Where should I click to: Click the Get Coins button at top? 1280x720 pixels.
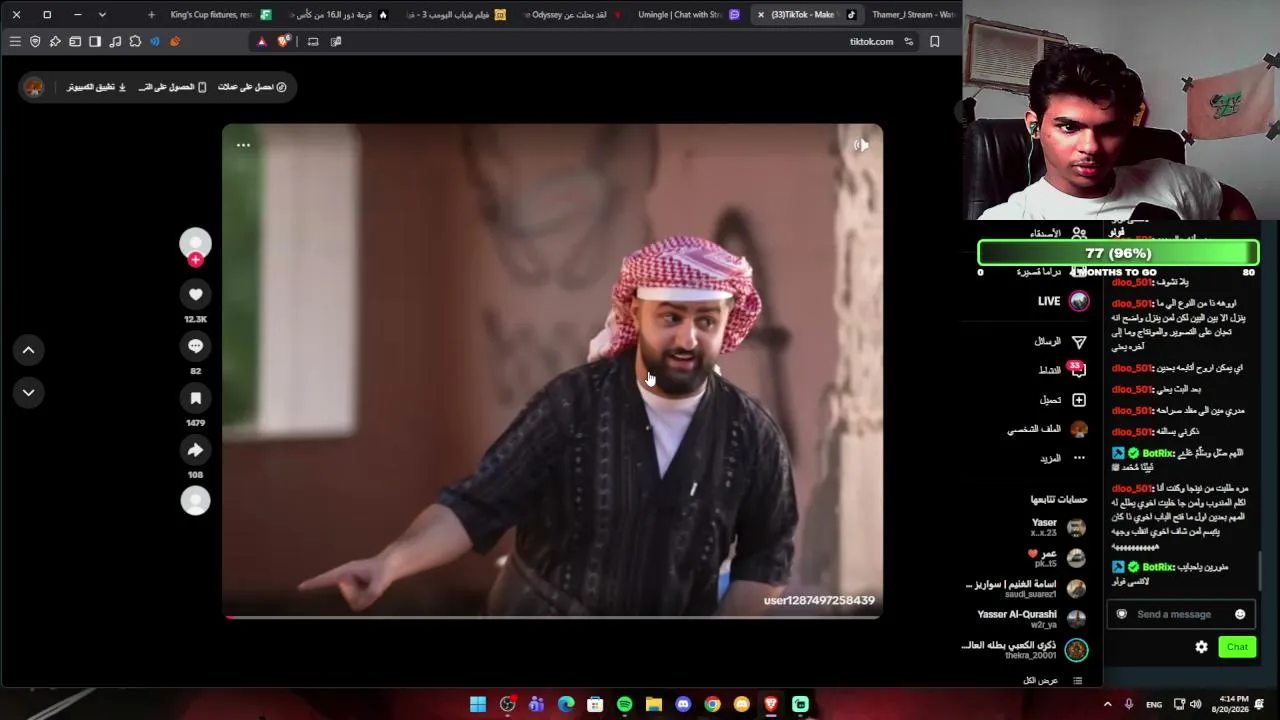coord(252,87)
